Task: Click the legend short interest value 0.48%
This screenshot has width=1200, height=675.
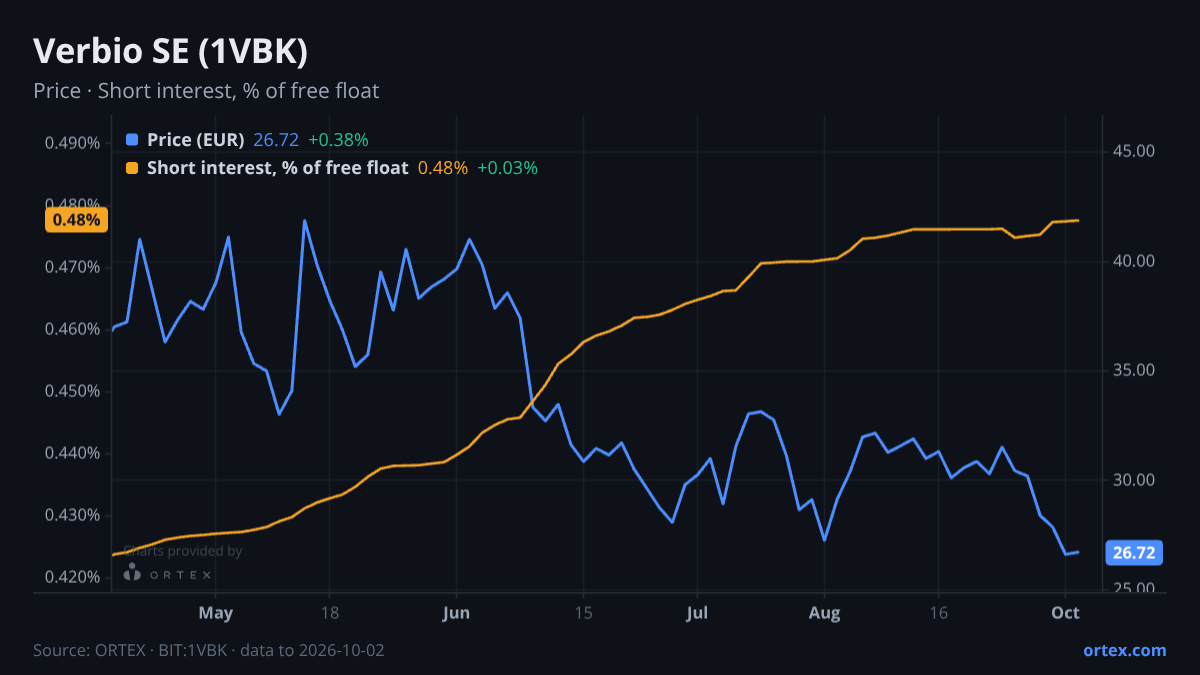Action: click(x=443, y=168)
